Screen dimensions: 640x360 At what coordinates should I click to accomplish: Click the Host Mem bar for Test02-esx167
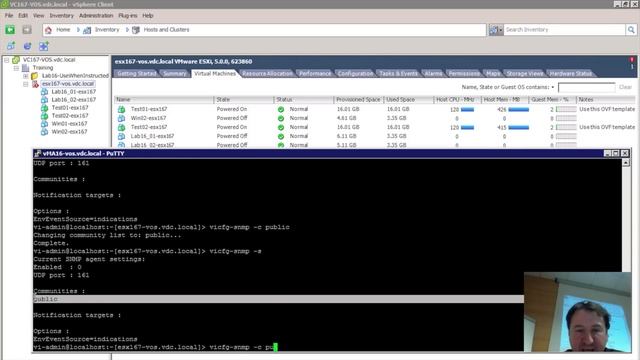click(518, 127)
